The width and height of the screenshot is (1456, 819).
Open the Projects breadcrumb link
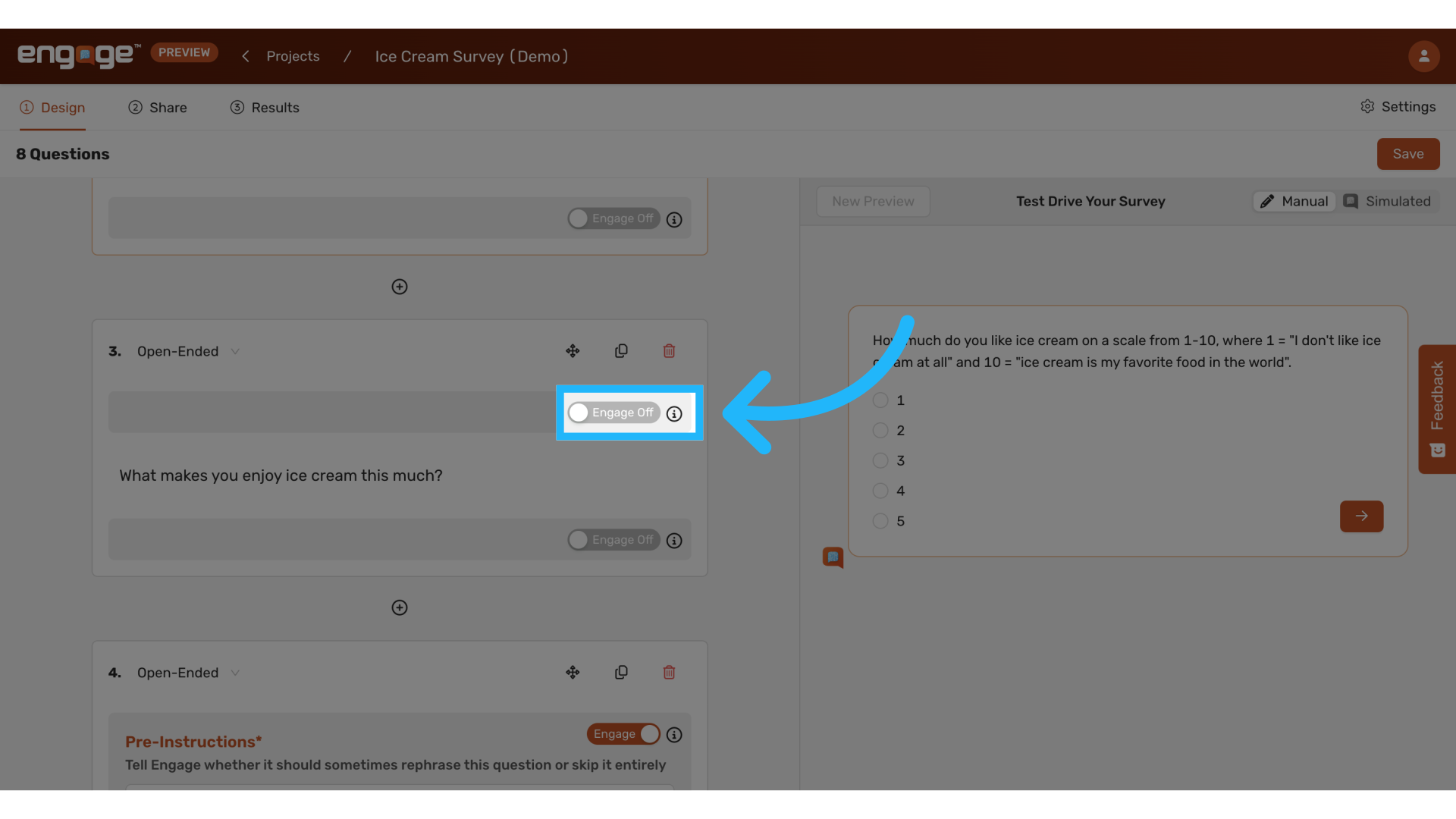pos(293,56)
